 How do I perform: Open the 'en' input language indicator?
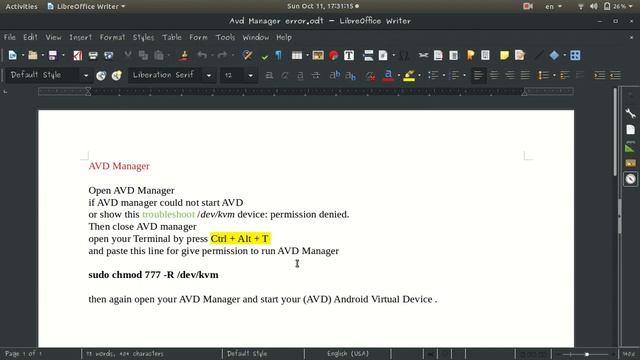(x=553, y=6)
